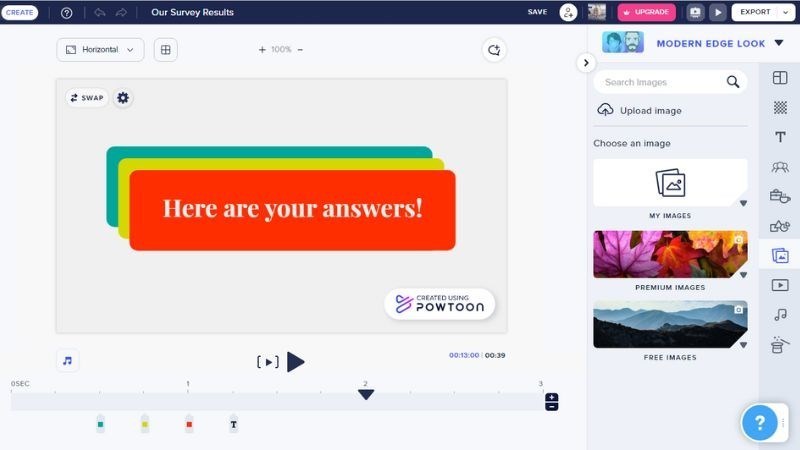Open the Characters sidebar icon

click(x=780, y=166)
